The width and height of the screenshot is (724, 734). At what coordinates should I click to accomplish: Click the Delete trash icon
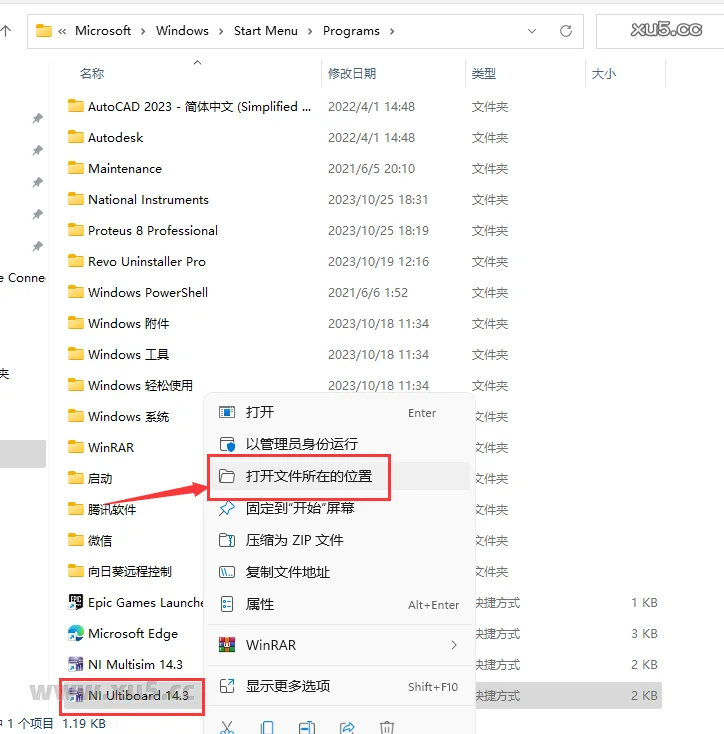(387, 727)
